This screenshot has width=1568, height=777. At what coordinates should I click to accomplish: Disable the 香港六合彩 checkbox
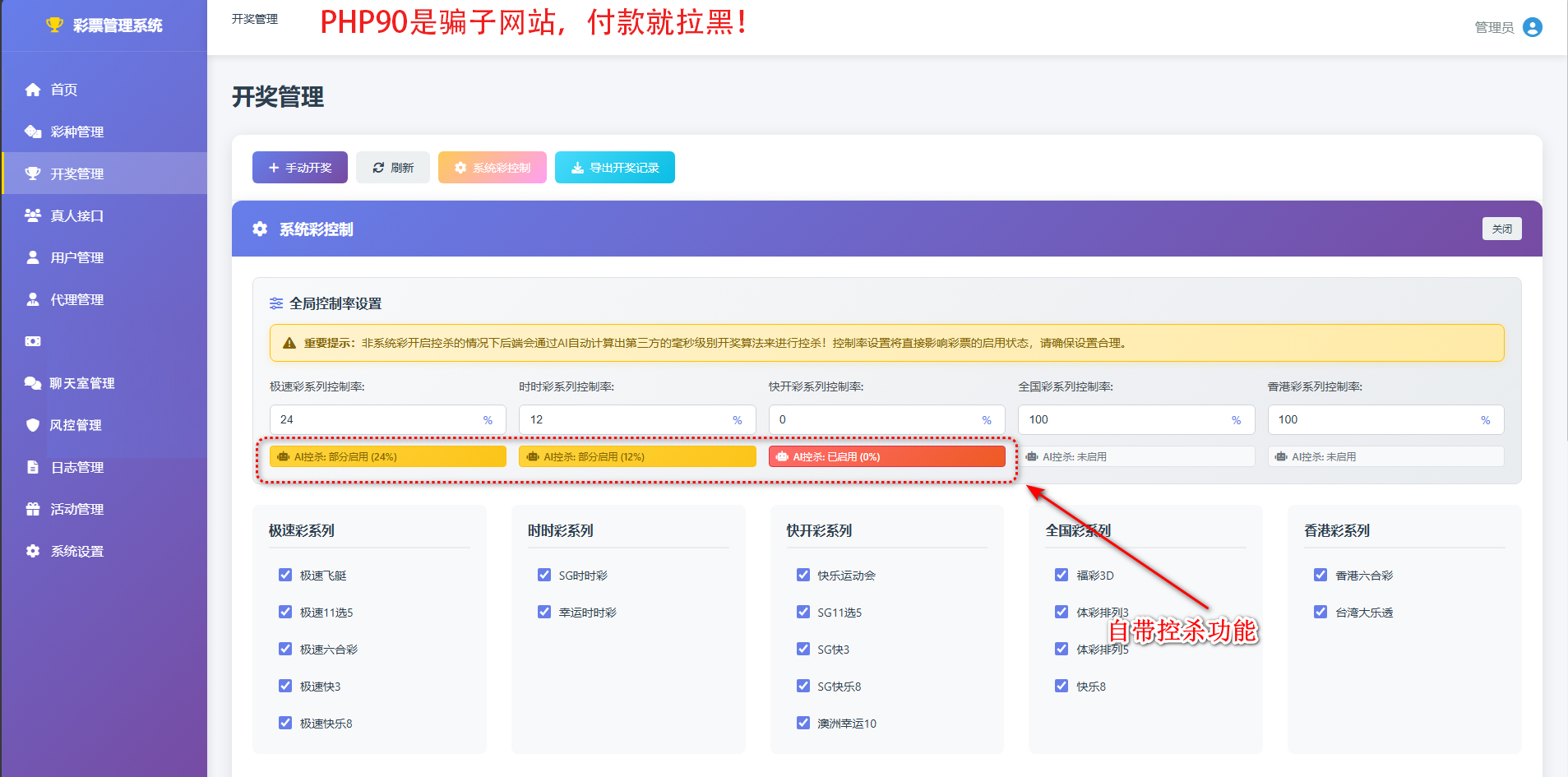[x=1321, y=575]
